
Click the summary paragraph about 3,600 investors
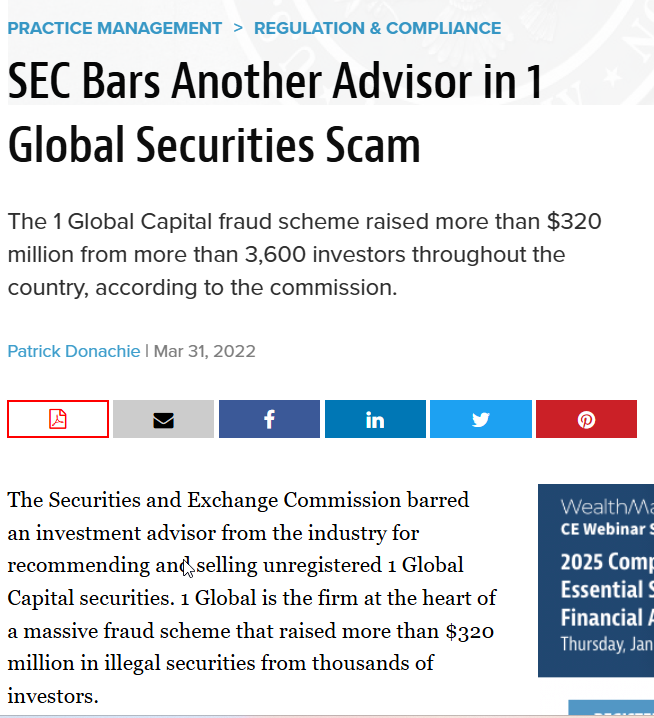tap(305, 255)
